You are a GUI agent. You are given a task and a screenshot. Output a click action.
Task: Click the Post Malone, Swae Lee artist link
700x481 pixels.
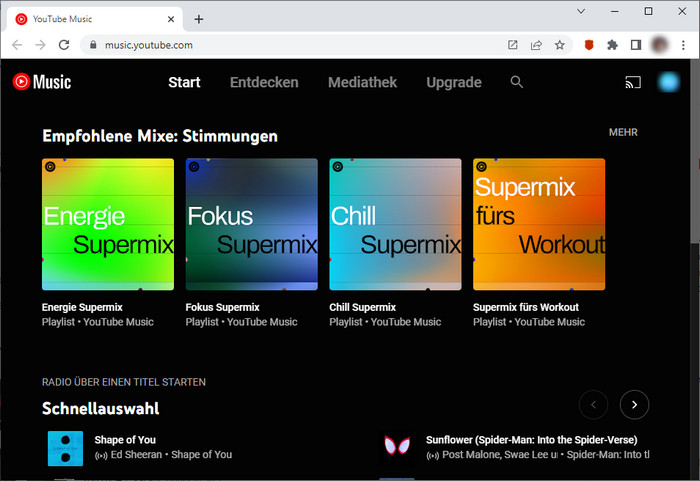(500, 455)
